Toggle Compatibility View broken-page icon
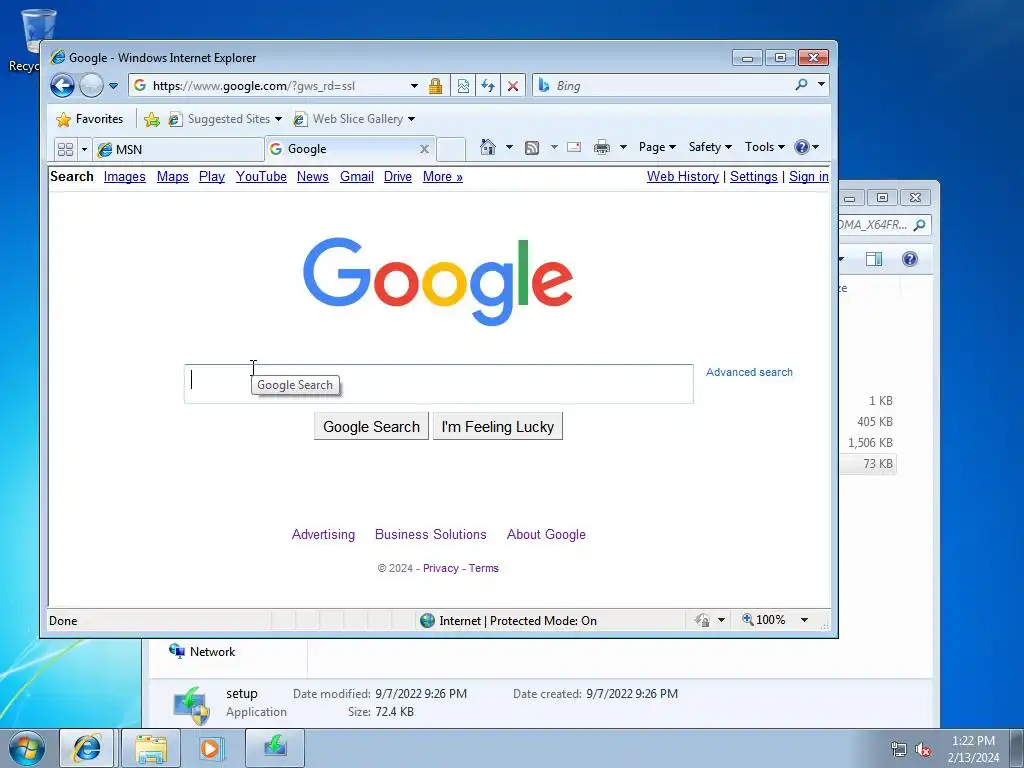Image resolution: width=1024 pixels, height=768 pixels. click(463, 86)
